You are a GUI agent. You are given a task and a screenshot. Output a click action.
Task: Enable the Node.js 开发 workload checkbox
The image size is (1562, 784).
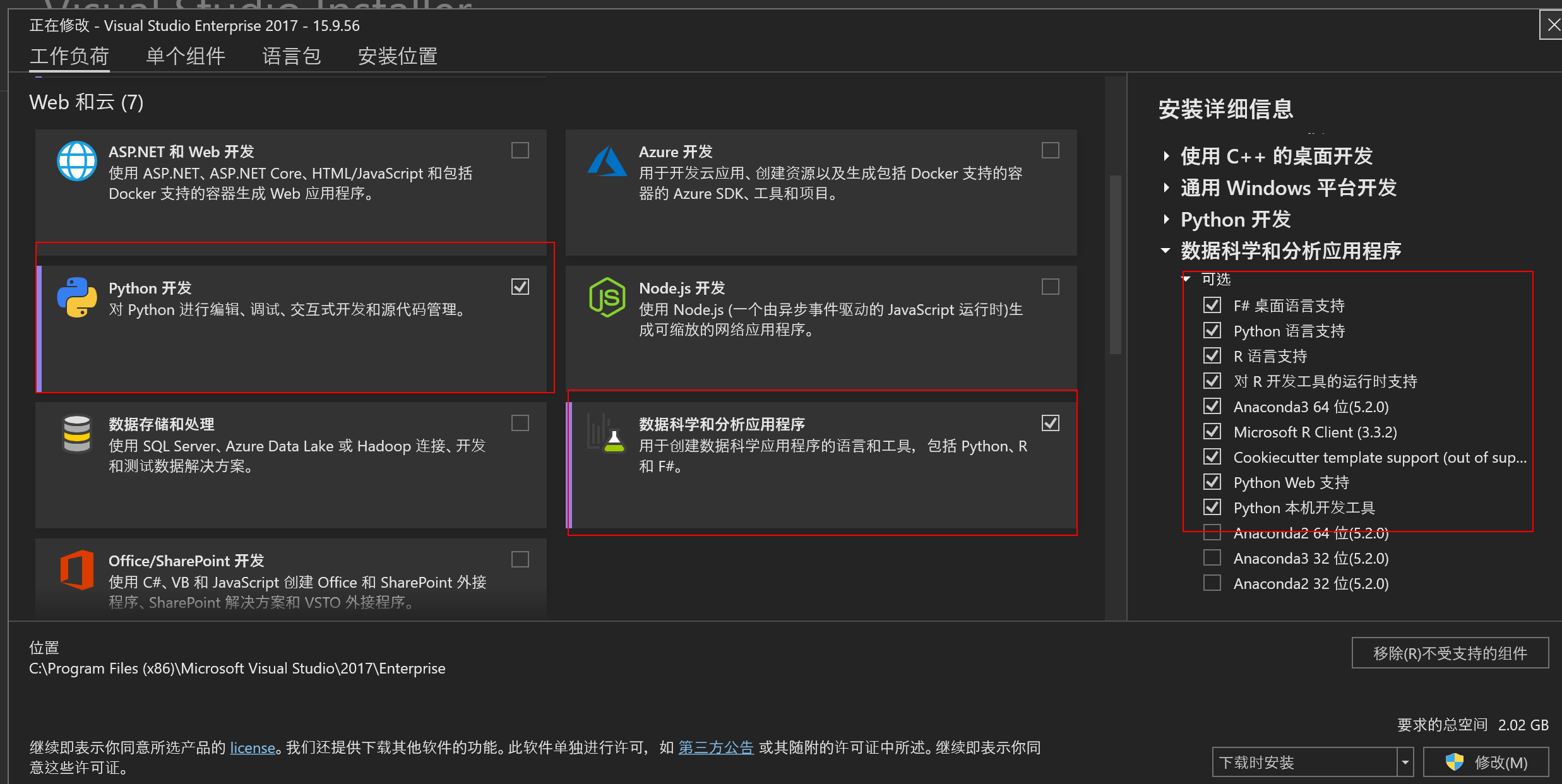tap(1051, 287)
